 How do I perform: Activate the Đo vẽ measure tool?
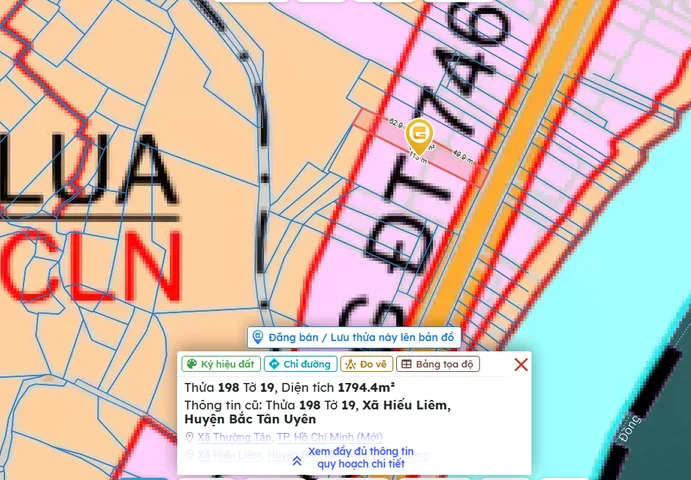pos(366,364)
